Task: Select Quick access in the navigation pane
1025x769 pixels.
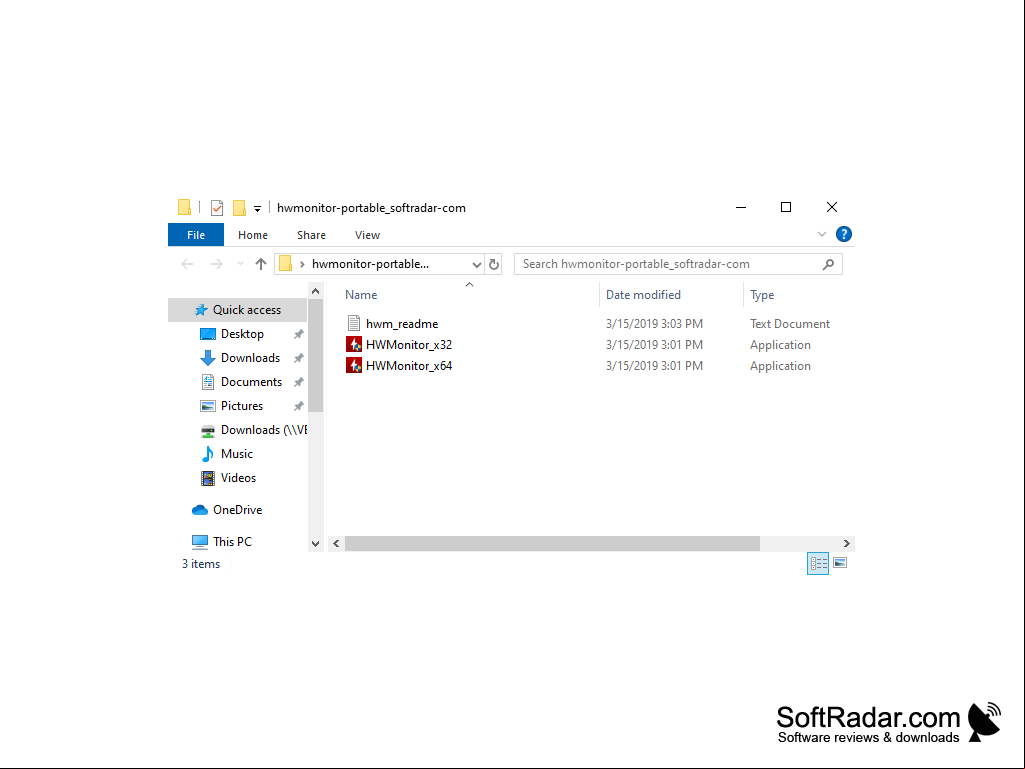Action: tap(238, 310)
